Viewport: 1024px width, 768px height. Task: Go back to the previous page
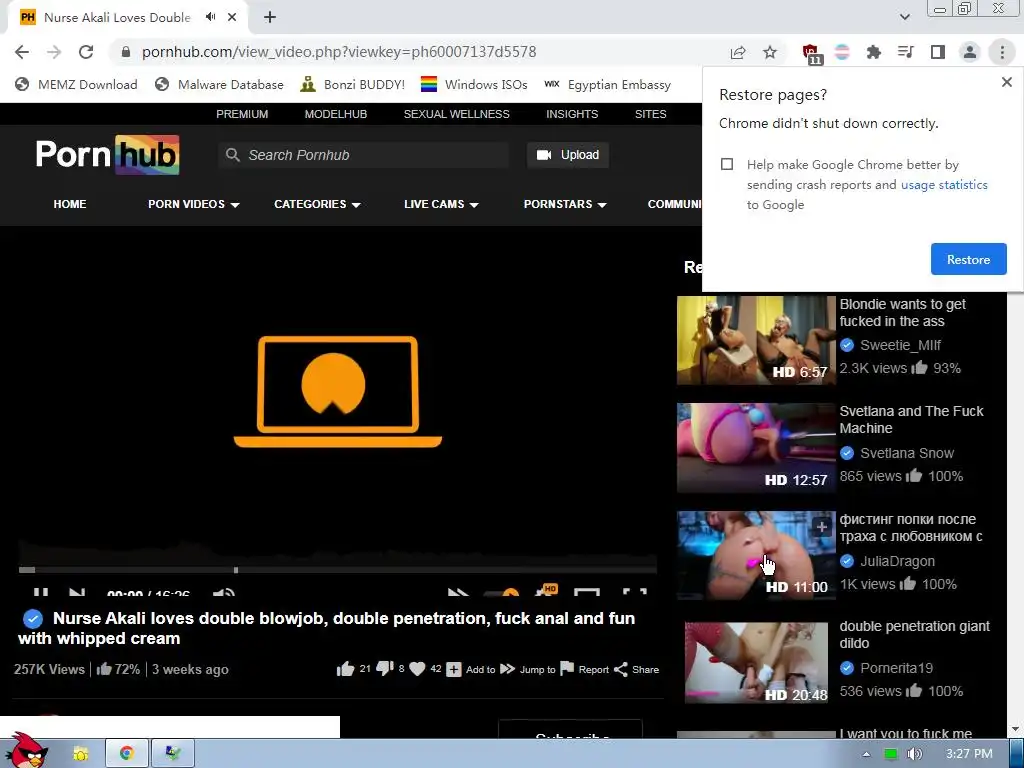click(x=22, y=52)
